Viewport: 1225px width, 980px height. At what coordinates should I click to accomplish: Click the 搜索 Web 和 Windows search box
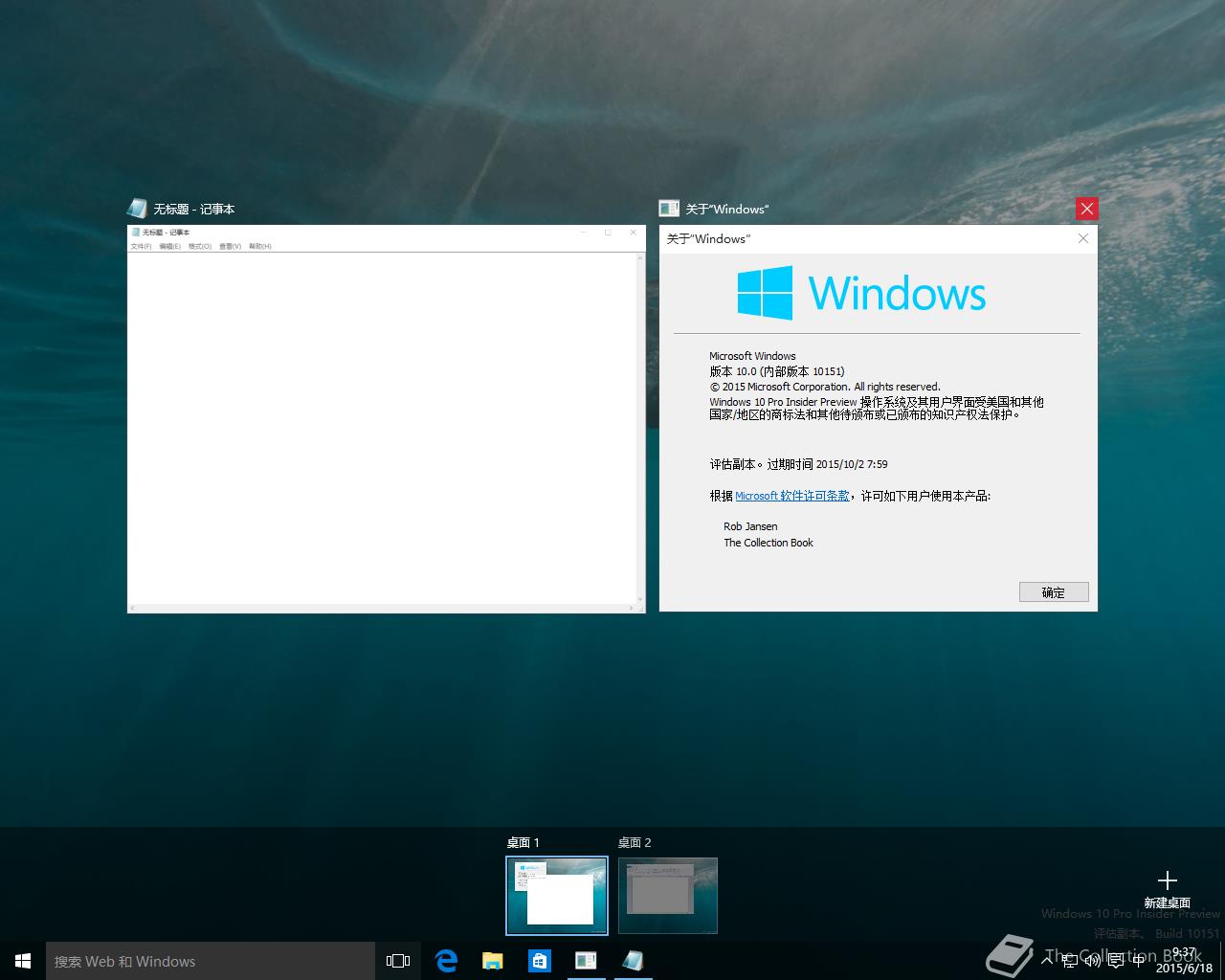click(x=211, y=961)
